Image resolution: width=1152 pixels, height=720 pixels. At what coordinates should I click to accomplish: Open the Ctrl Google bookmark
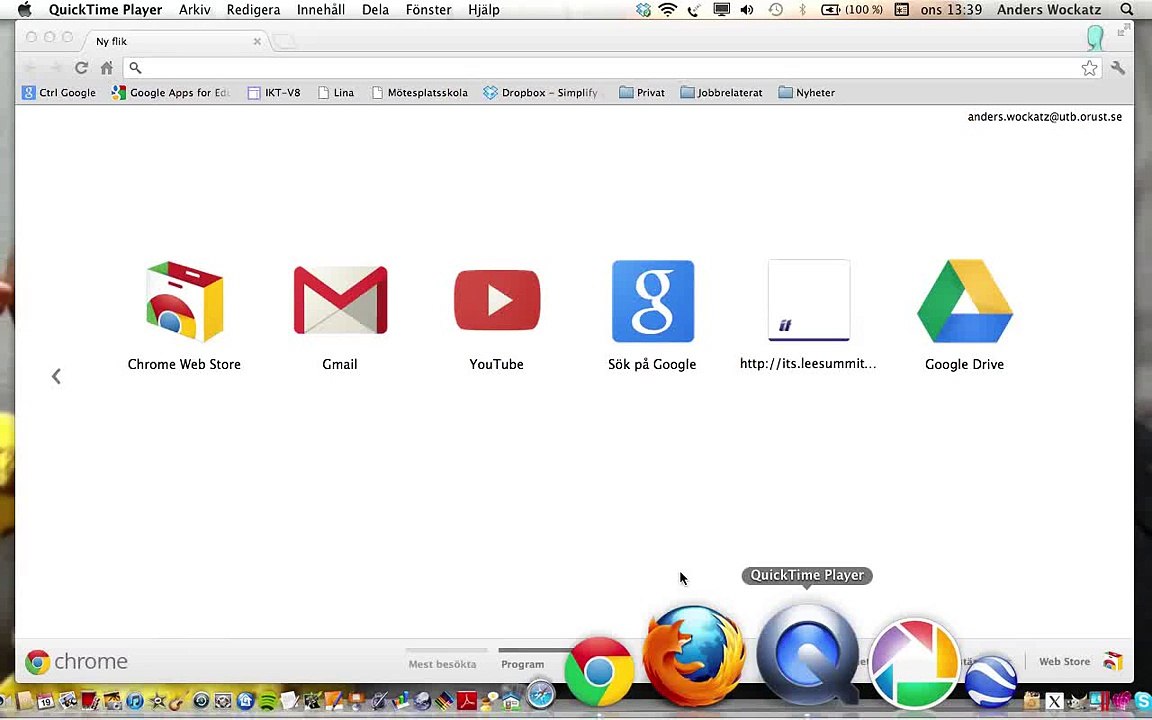point(59,93)
